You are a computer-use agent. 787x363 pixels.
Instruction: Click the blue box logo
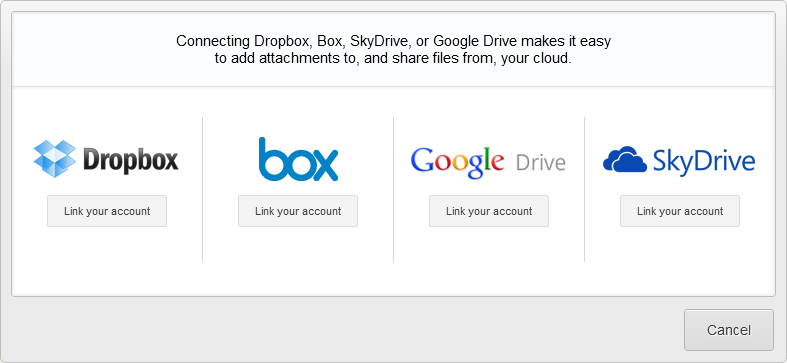tap(298, 159)
